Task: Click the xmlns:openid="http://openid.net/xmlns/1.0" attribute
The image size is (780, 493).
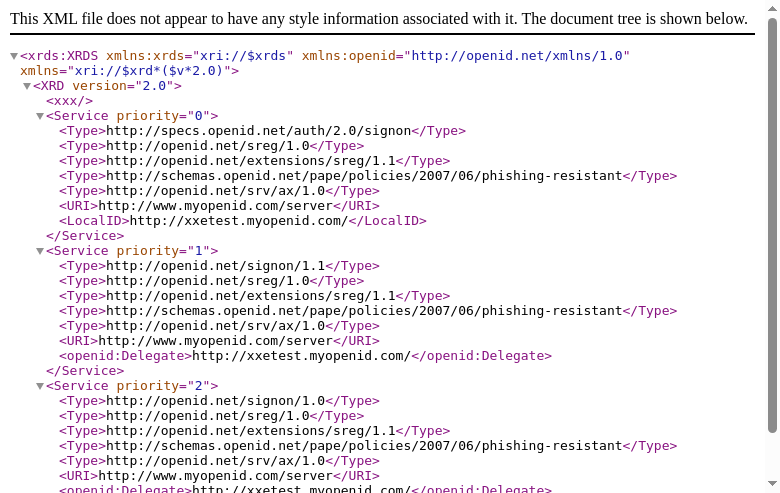Action: (x=466, y=56)
